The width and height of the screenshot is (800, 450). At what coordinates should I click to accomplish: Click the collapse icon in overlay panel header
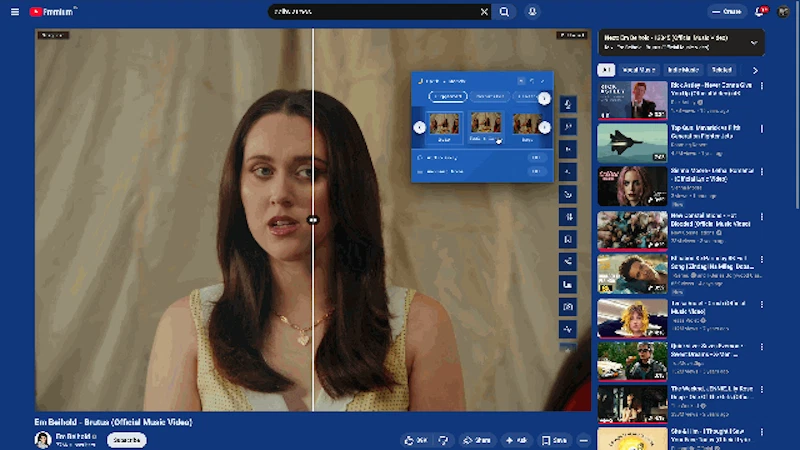(543, 81)
